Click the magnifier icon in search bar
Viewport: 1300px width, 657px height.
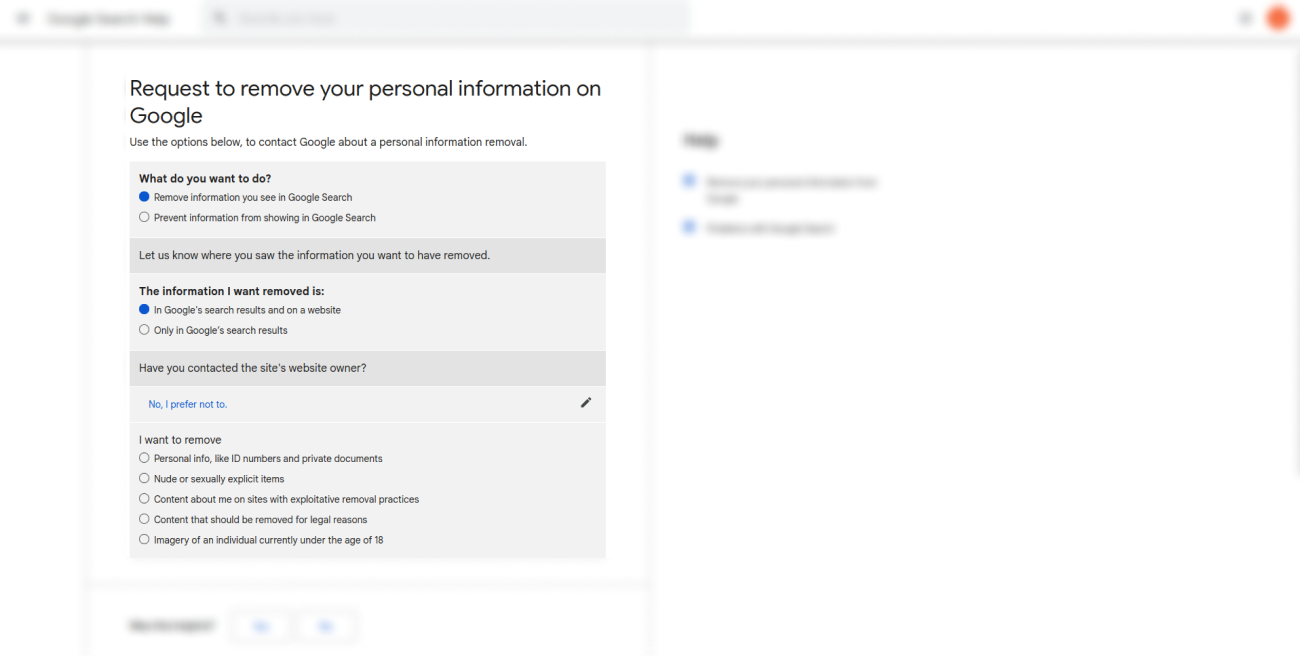[x=220, y=19]
